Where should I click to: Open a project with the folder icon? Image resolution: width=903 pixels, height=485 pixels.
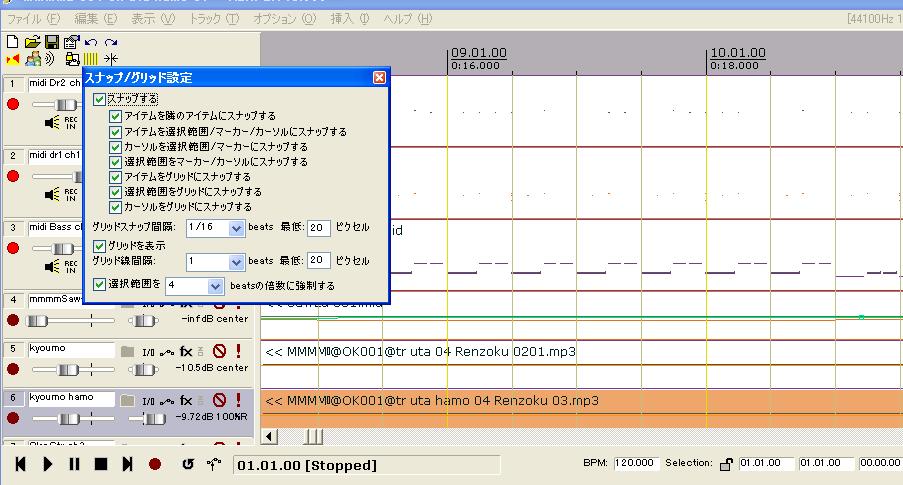click(32, 41)
